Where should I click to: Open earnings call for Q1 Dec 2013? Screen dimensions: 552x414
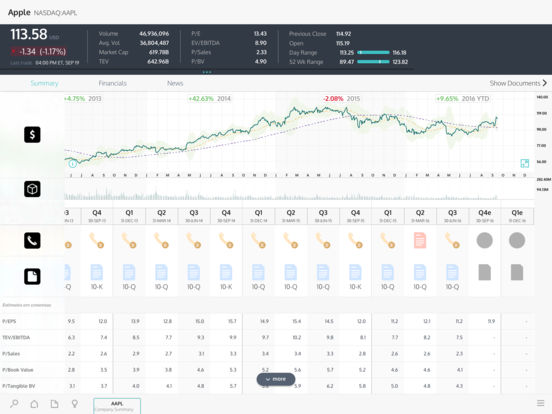point(129,241)
